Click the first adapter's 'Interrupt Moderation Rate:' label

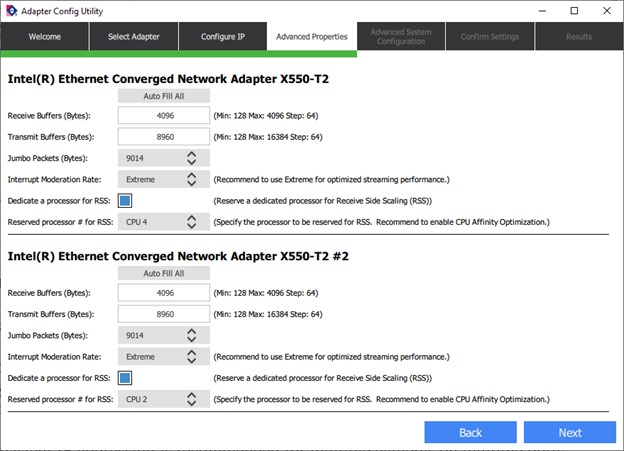pos(55,180)
